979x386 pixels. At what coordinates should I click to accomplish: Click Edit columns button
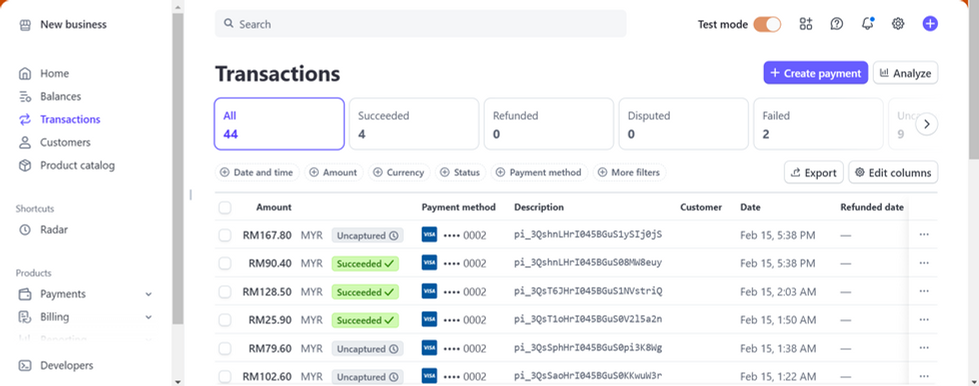[x=893, y=172]
